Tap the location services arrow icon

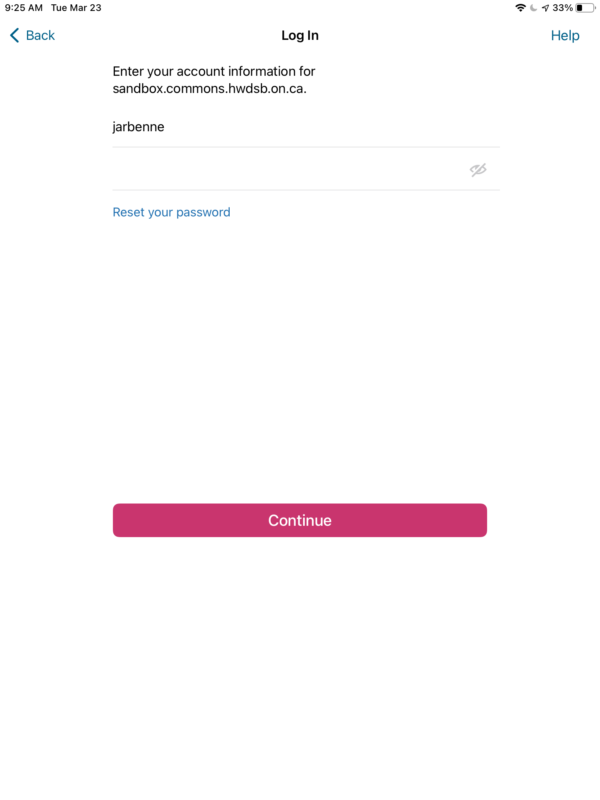pyautogui.click(x=545, y=8)
